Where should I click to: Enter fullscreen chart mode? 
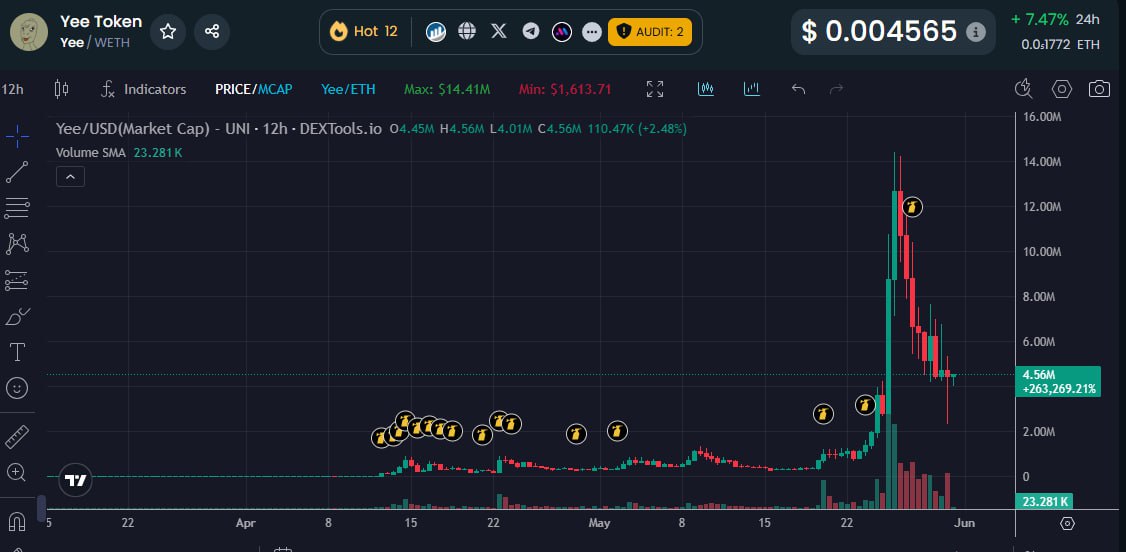tap(655, 89)
